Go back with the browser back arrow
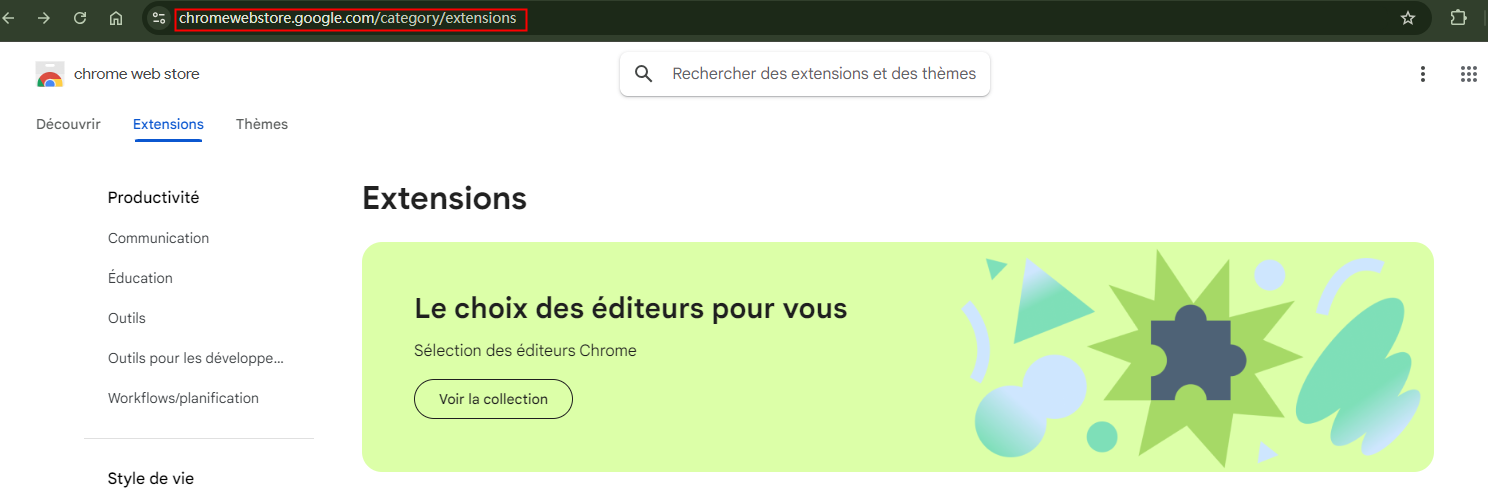Image resolution: width=1488 pixels, height=493 pixels. [x=8, y=18]
